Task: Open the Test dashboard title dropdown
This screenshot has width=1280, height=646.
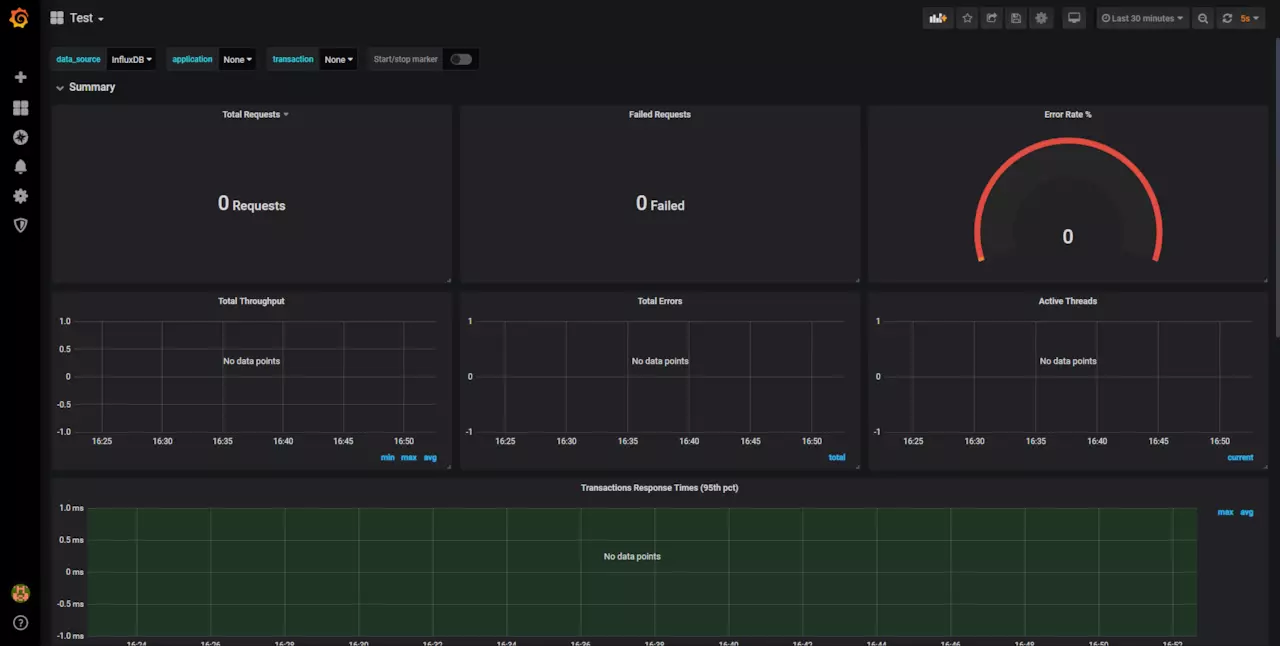Action: click(87, 18)
